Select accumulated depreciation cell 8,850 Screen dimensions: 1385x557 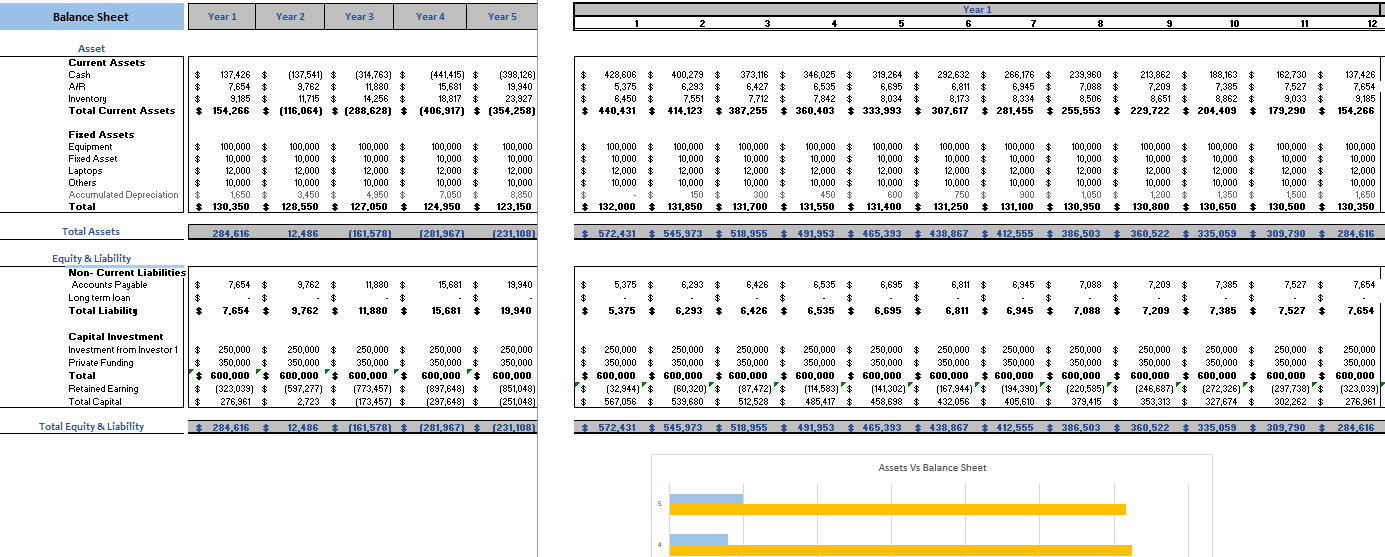click(x=520, y=195)
